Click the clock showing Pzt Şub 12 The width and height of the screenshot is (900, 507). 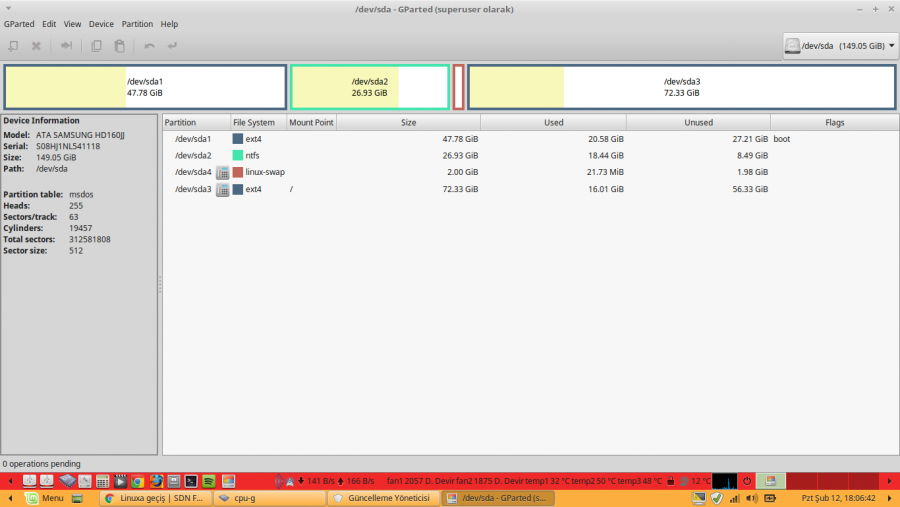click(x=839, y=498)
